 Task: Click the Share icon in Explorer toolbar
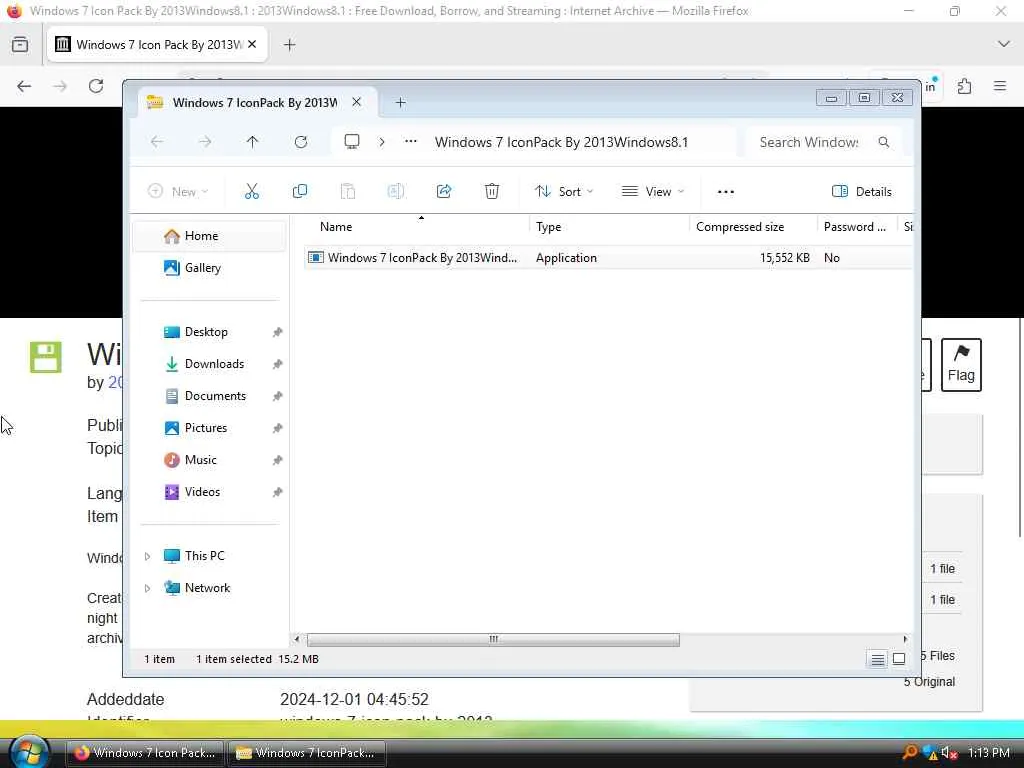[x=444, y=191]
